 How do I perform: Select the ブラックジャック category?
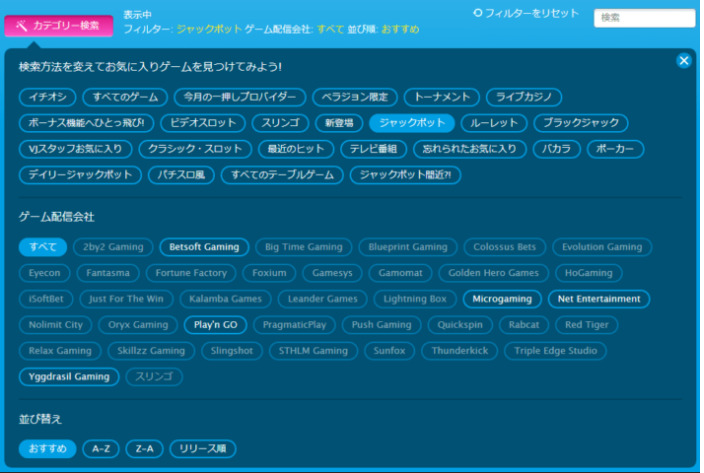pyautogui.click(x=581, y=123)
